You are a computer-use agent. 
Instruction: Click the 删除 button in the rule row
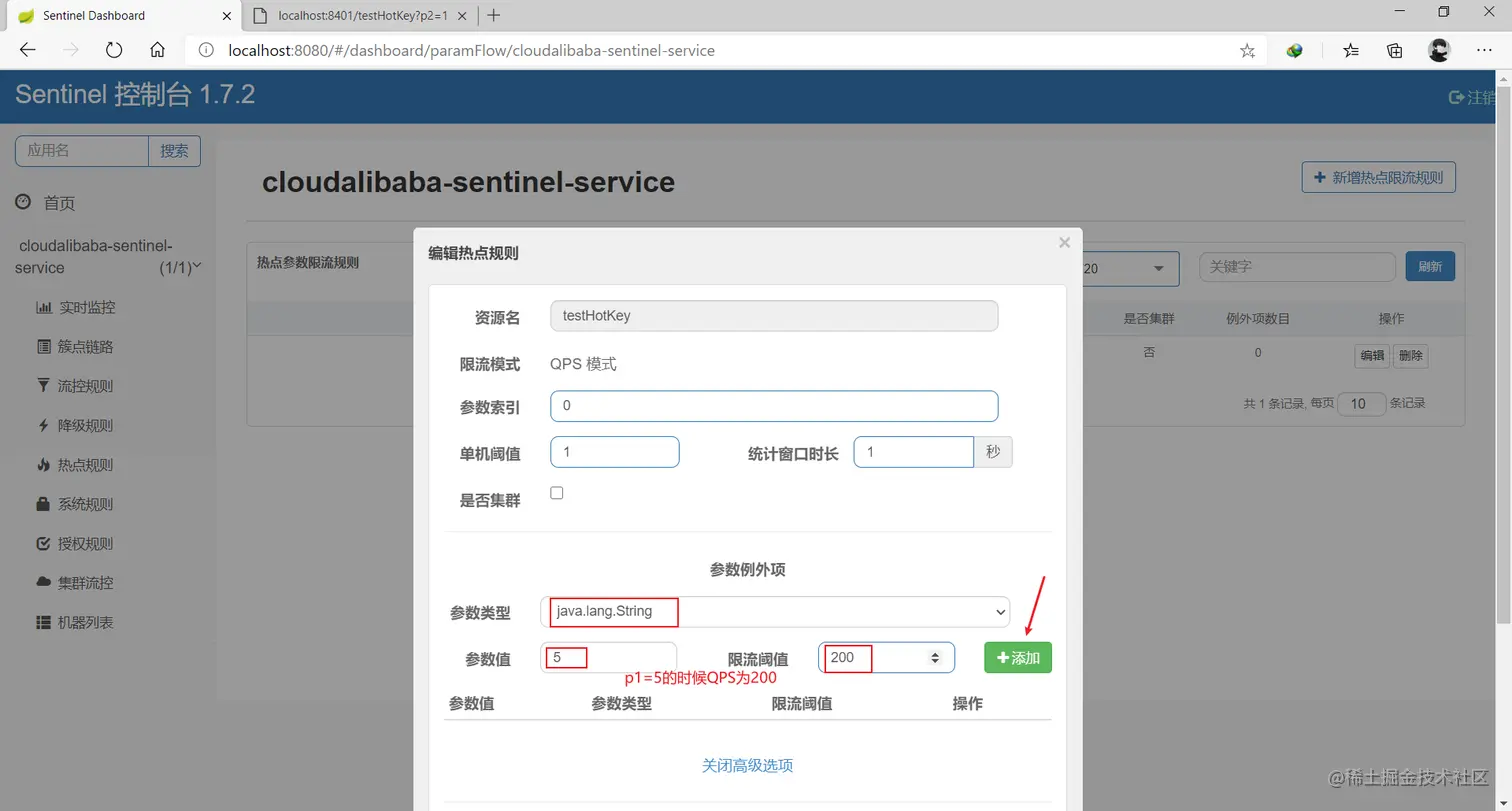coord(1410,356)
